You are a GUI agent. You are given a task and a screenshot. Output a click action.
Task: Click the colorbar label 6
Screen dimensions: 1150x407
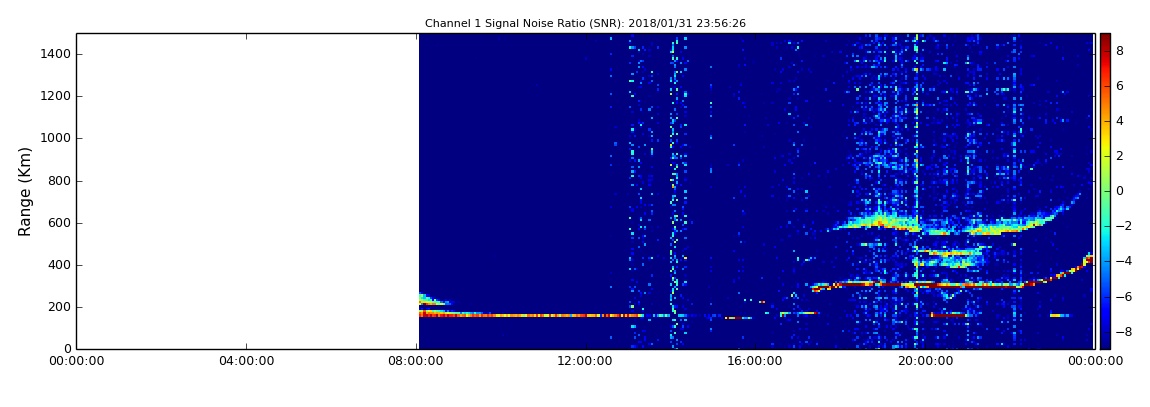[x=1120, y=86]
